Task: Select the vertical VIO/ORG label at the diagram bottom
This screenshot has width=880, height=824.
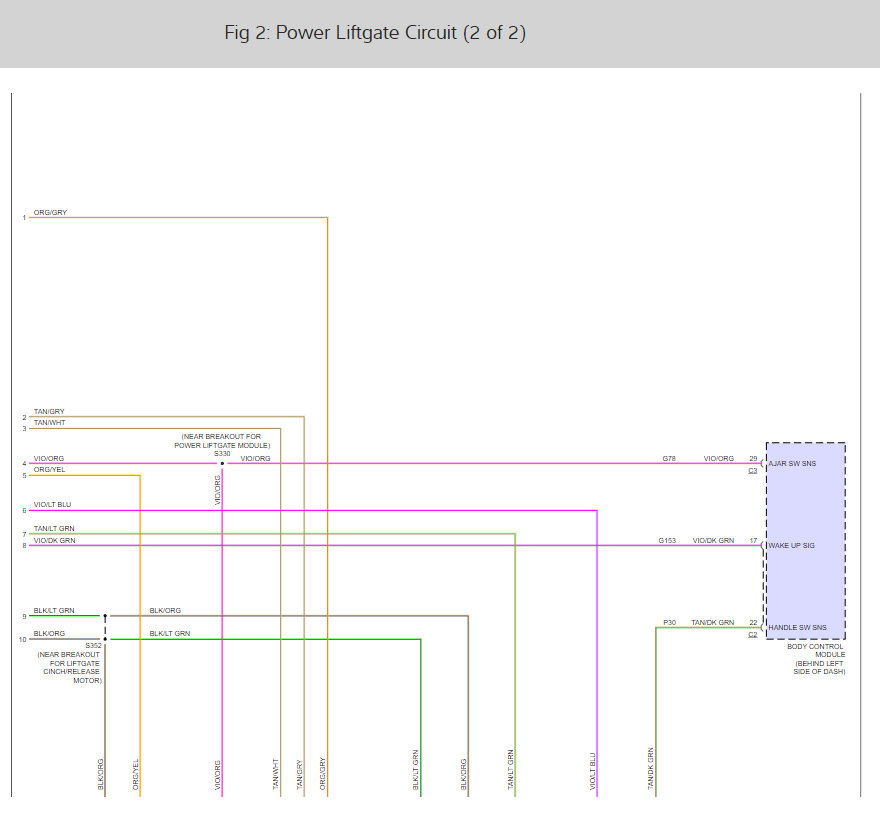Action: pyautogui.click(x=218, y=775)
